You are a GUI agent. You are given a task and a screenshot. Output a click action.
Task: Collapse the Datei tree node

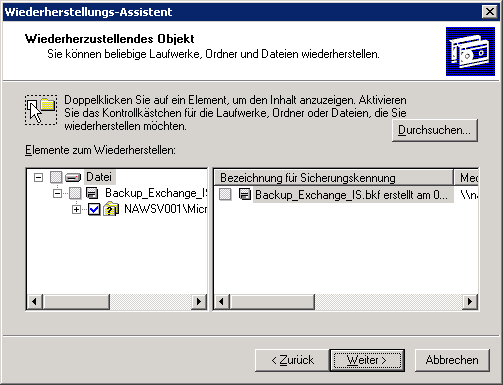coord(39,177)
